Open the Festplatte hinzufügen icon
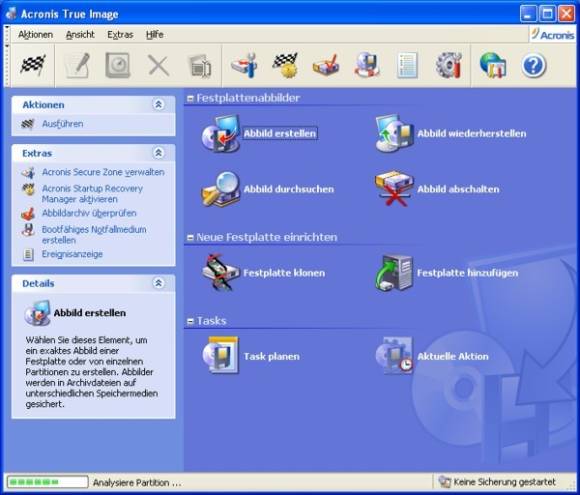The height and width of the screenshot is (495, 580). pos(394,273)
